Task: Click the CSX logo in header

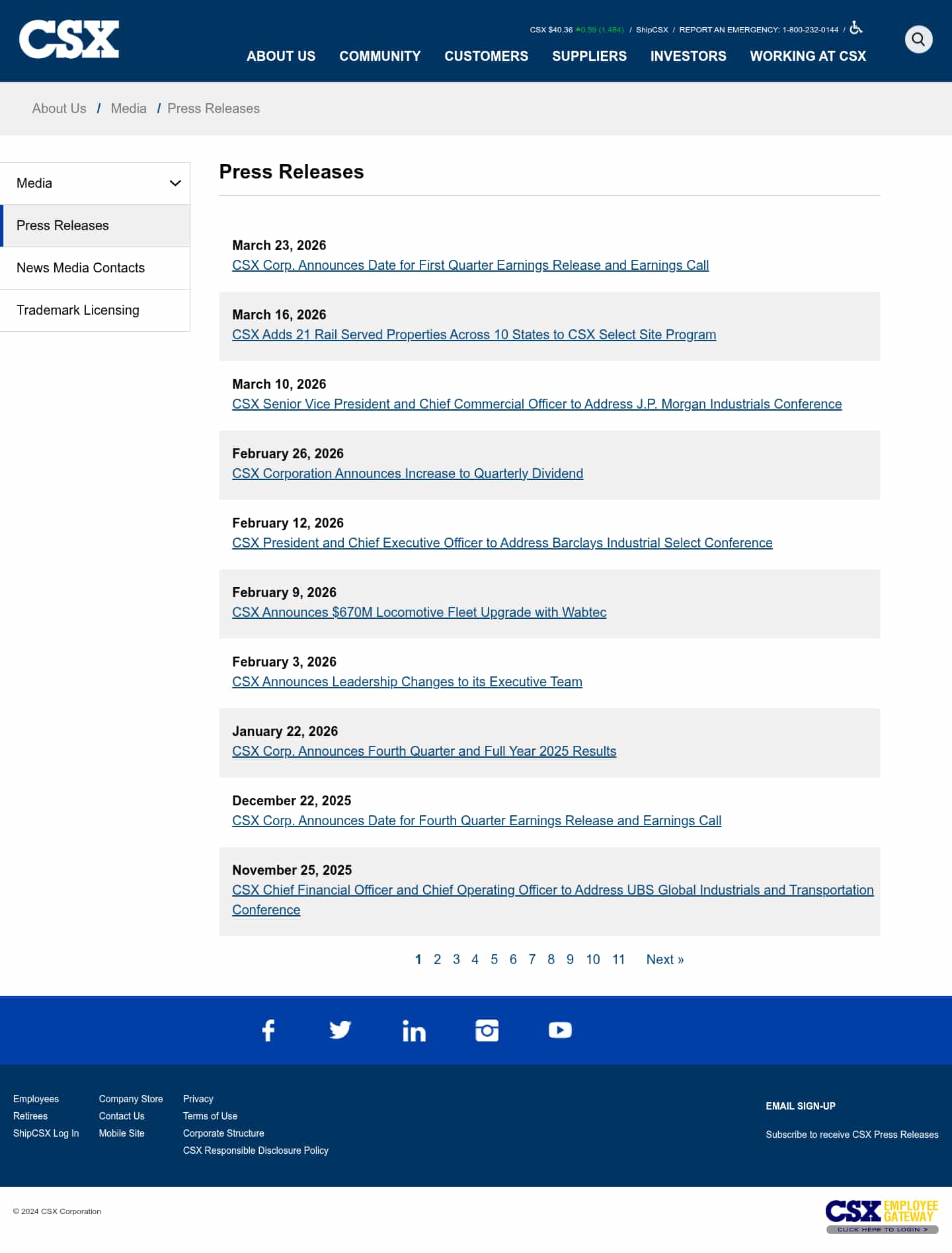Action: point(69,40)
